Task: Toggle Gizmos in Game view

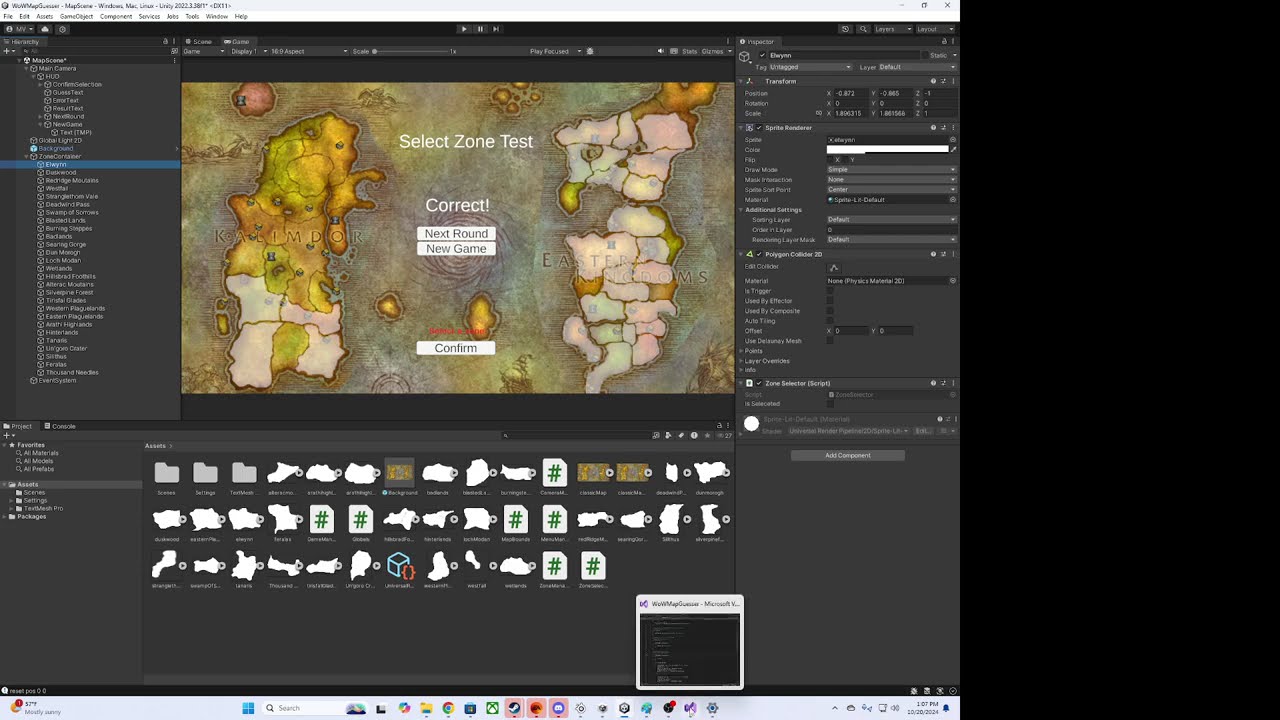Action: click(712, 51)
